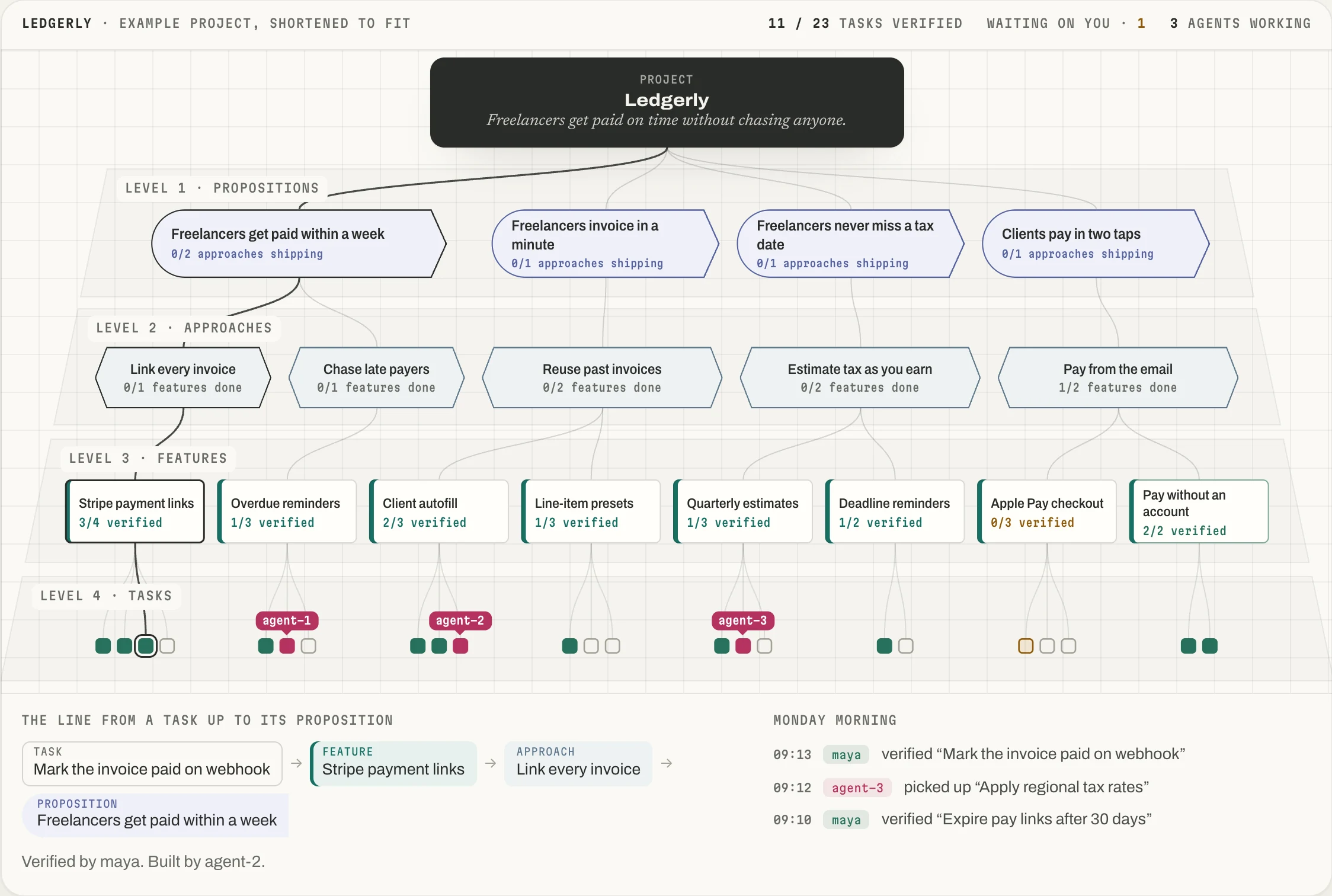
Task: Click the Stripe payment links feature breadcrumb chip
Action: click(x=393, y=764)
